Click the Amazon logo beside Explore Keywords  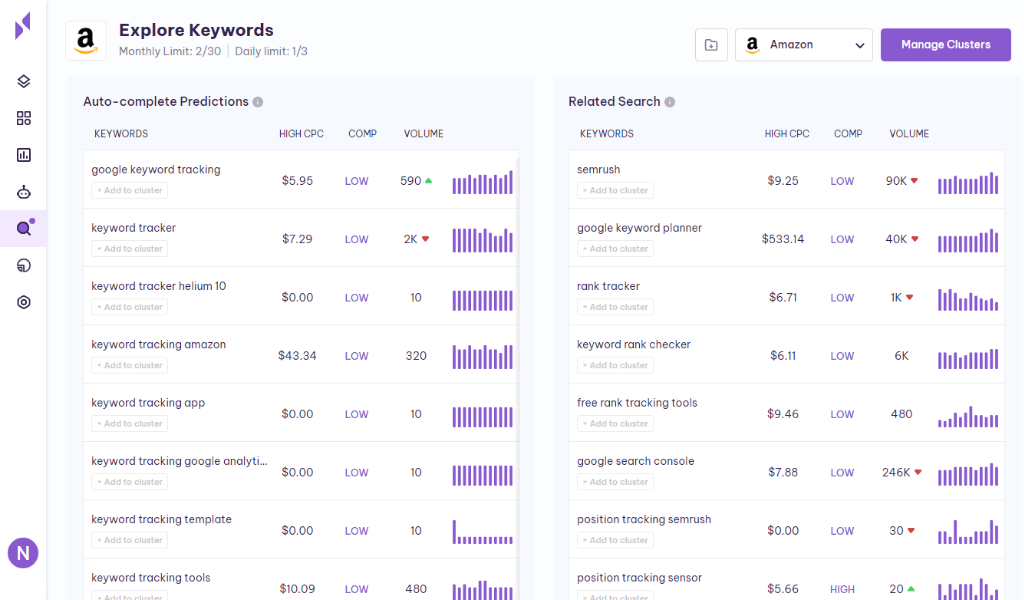(x=86, y=40)
